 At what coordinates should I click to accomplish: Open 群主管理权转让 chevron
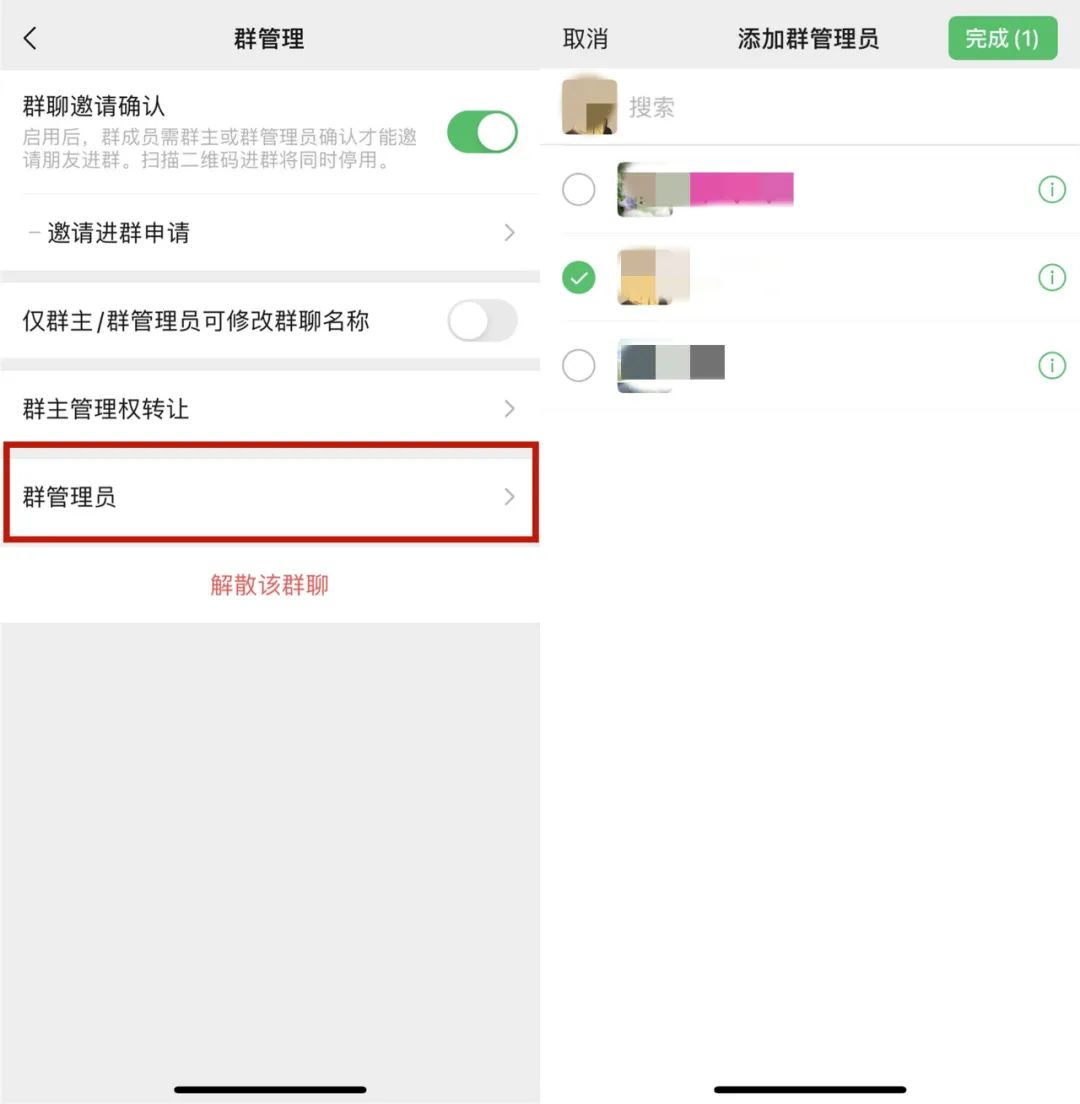pos(510,408)
